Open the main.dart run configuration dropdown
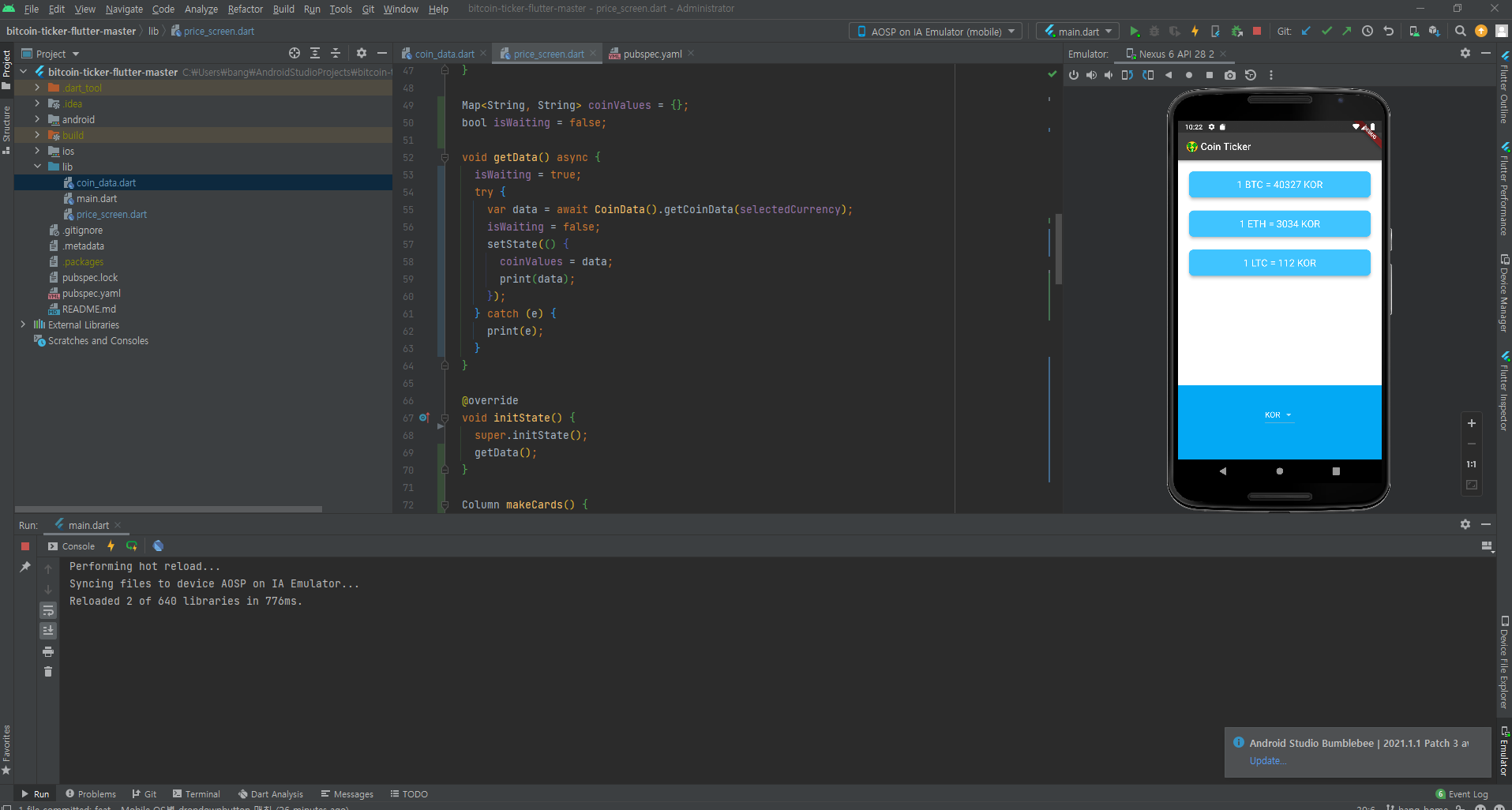 click(1078, 32)
